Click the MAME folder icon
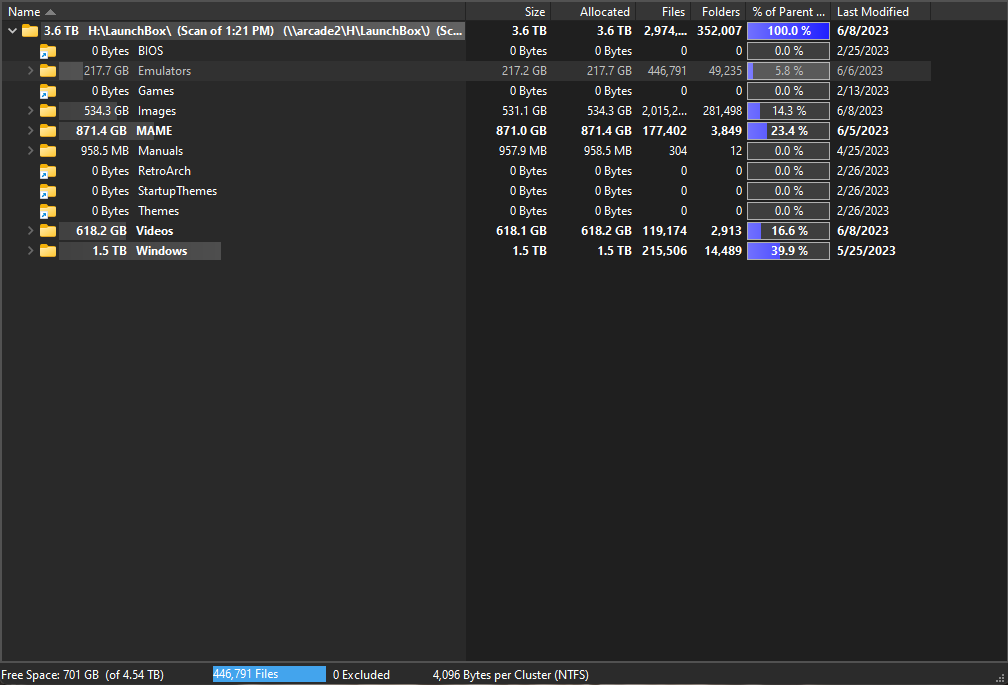Screen dimensions: 1008x685 48,130
